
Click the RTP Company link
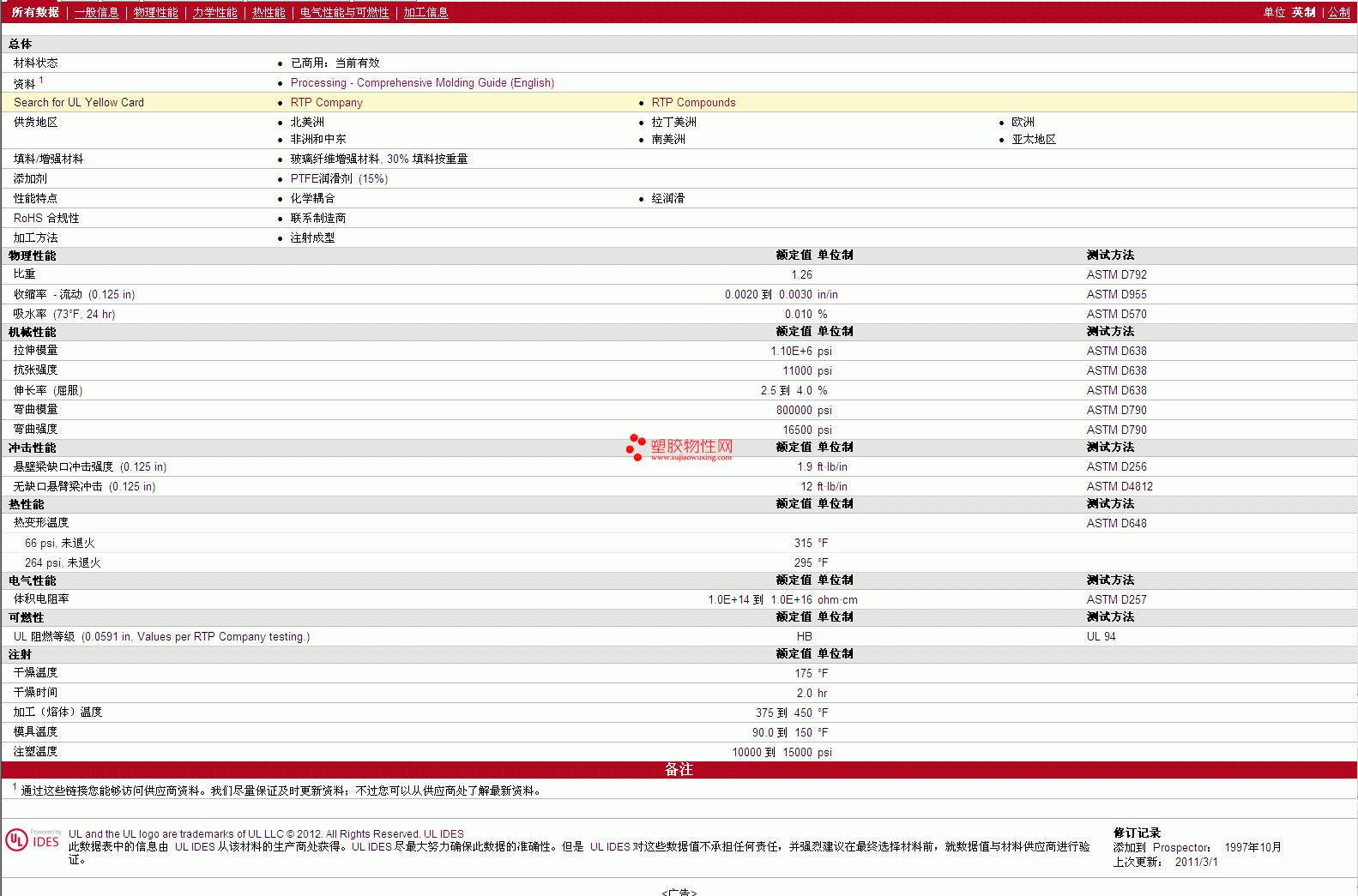tap(326, 102)
